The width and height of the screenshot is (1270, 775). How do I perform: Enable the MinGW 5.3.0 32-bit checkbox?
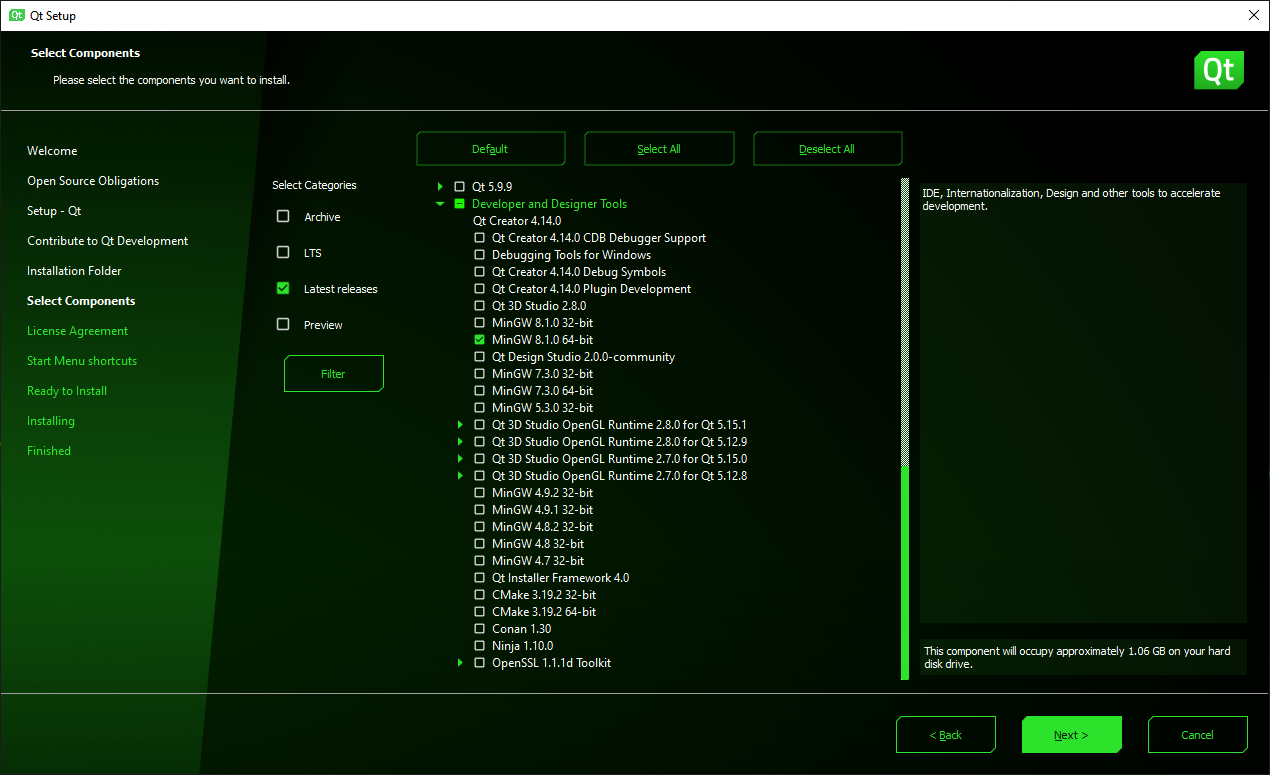point(480,408)
